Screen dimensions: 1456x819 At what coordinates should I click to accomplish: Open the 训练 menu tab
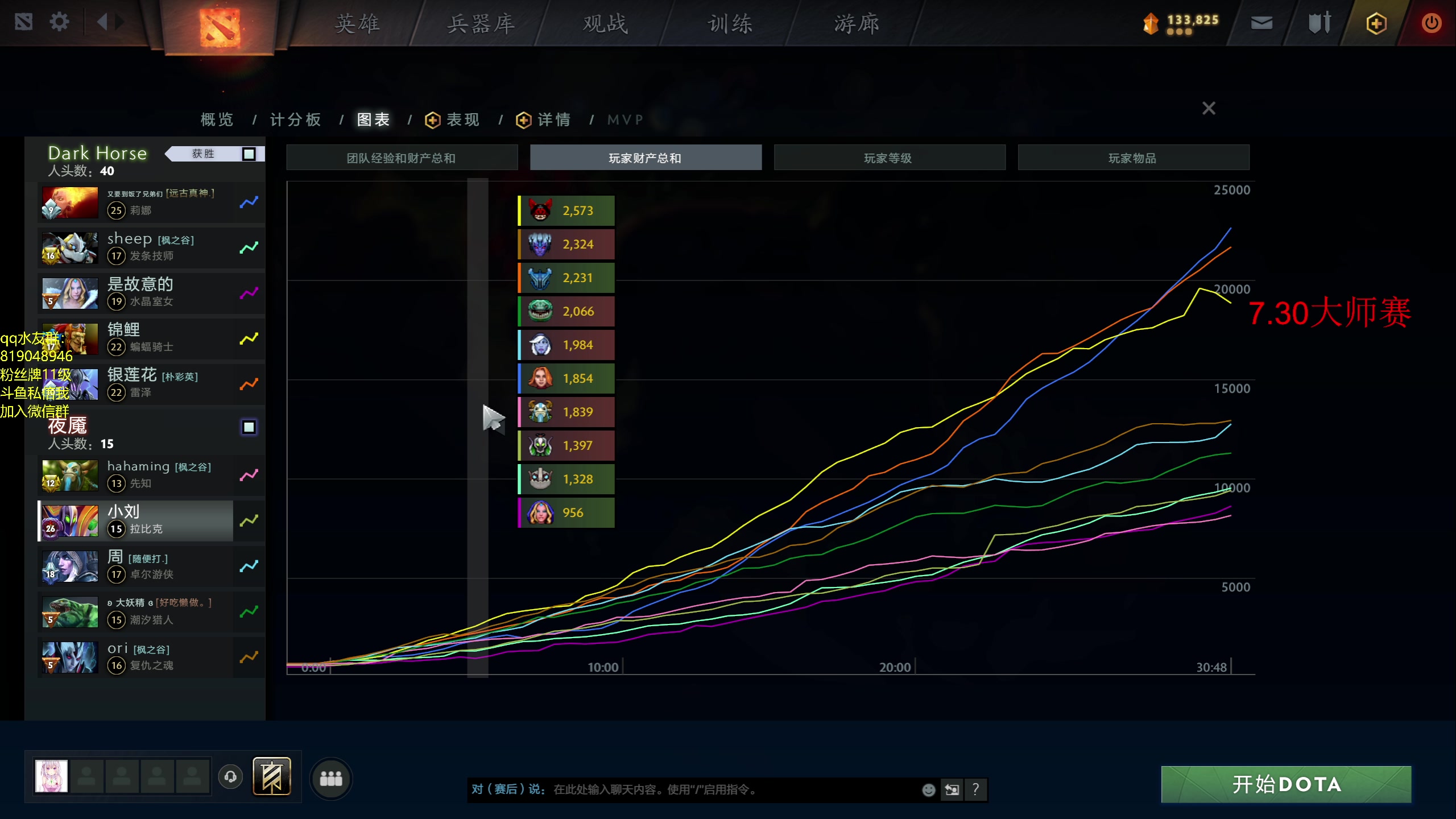pos(730,24)
